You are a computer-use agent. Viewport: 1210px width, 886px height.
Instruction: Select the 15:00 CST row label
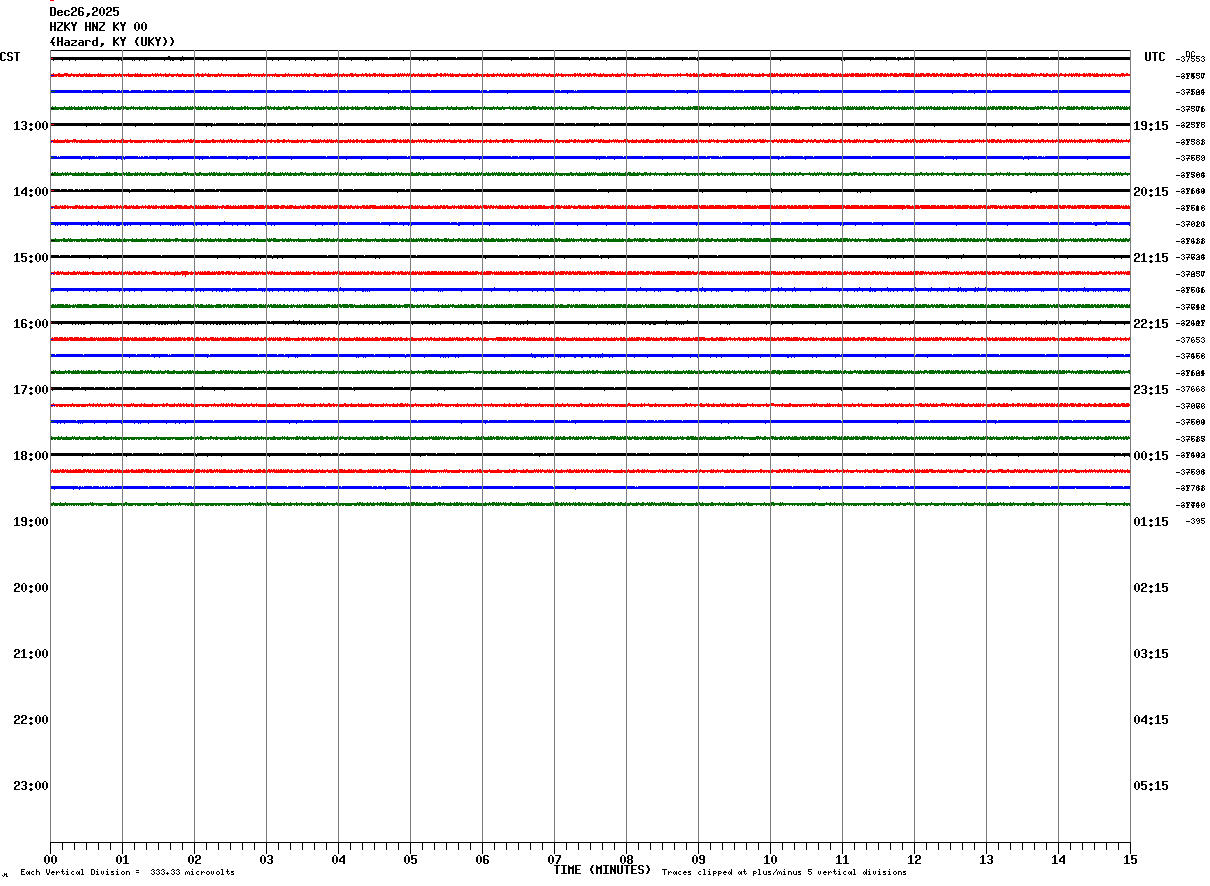pos(31,258)
